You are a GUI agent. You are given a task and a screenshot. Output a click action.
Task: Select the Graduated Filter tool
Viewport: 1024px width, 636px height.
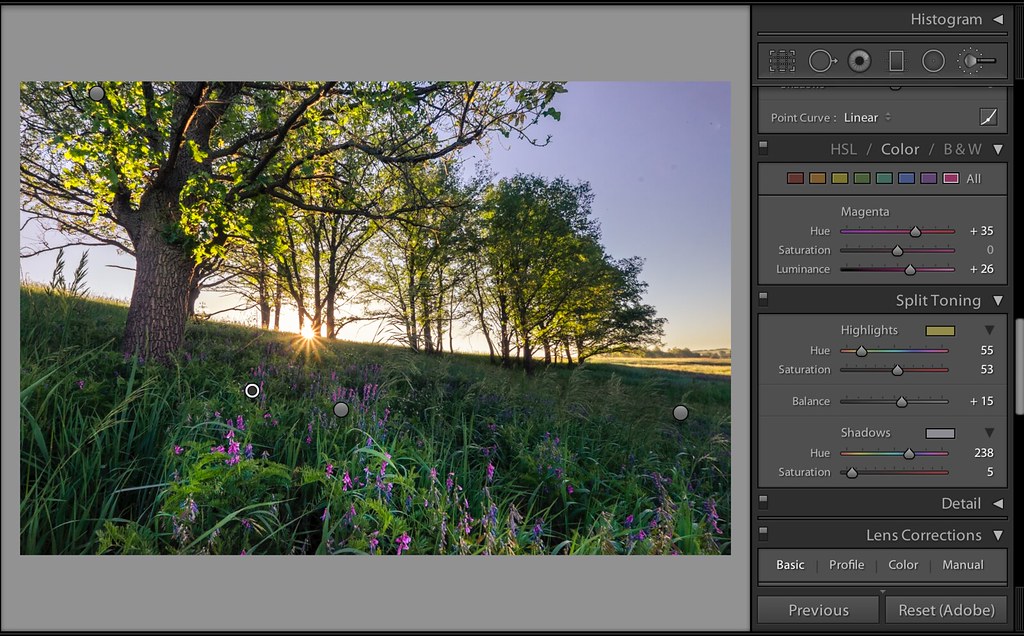coord(896,61)
